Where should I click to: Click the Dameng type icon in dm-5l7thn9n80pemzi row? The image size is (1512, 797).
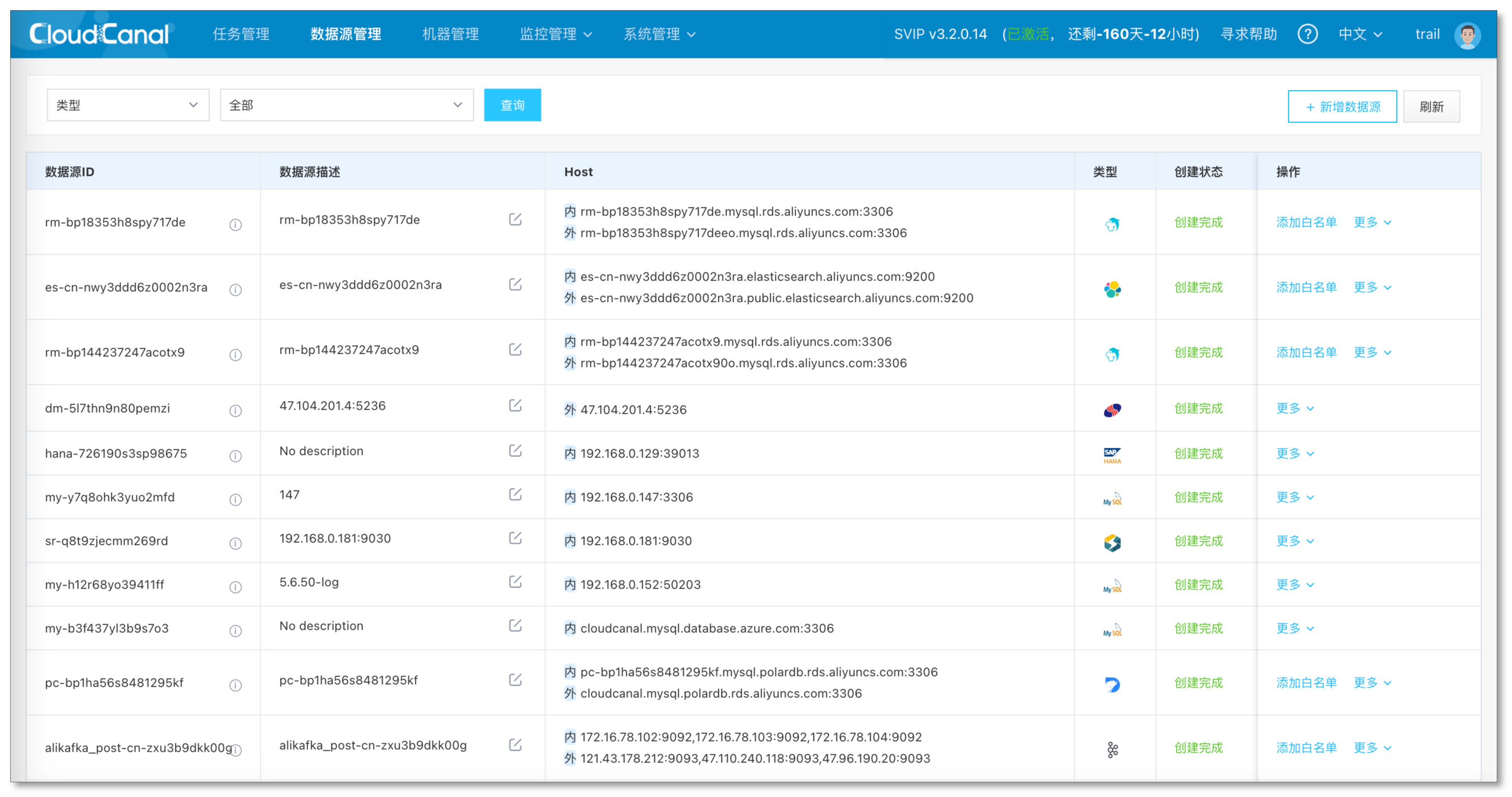(x=1112, y=410)
